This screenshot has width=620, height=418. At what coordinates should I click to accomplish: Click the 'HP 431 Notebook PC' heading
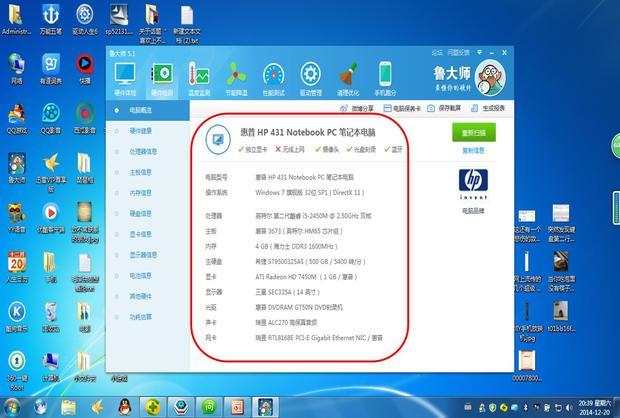click(x=308, y=132)
